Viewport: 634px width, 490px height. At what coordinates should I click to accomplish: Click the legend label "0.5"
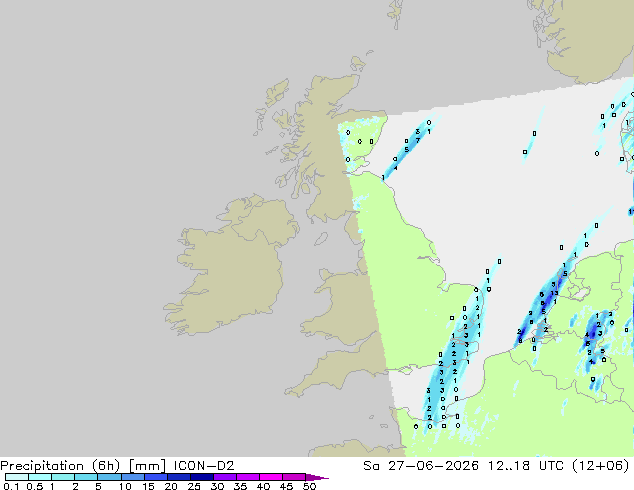tap(34, 486)
